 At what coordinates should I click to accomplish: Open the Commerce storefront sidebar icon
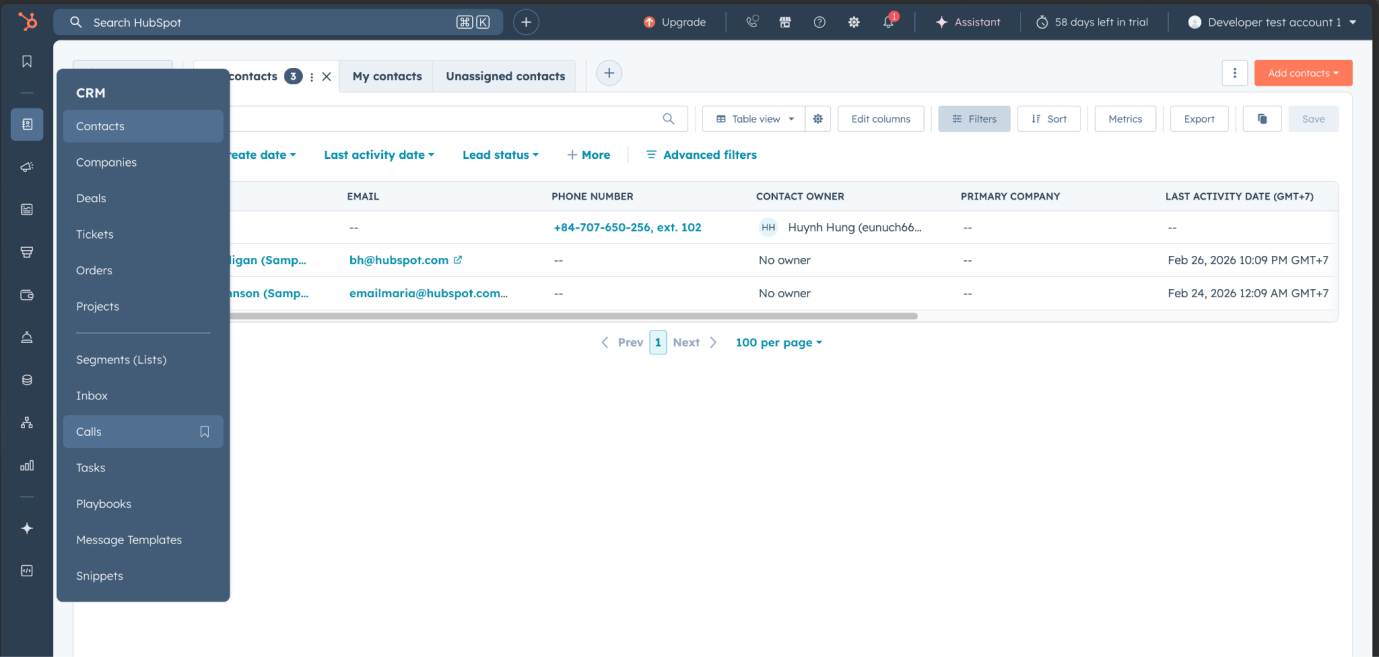coord(27,252)
